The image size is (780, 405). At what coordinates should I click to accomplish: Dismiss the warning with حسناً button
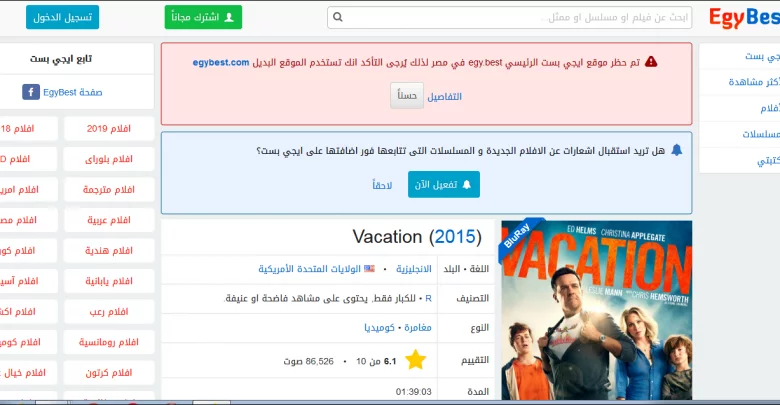pos(407,96)
